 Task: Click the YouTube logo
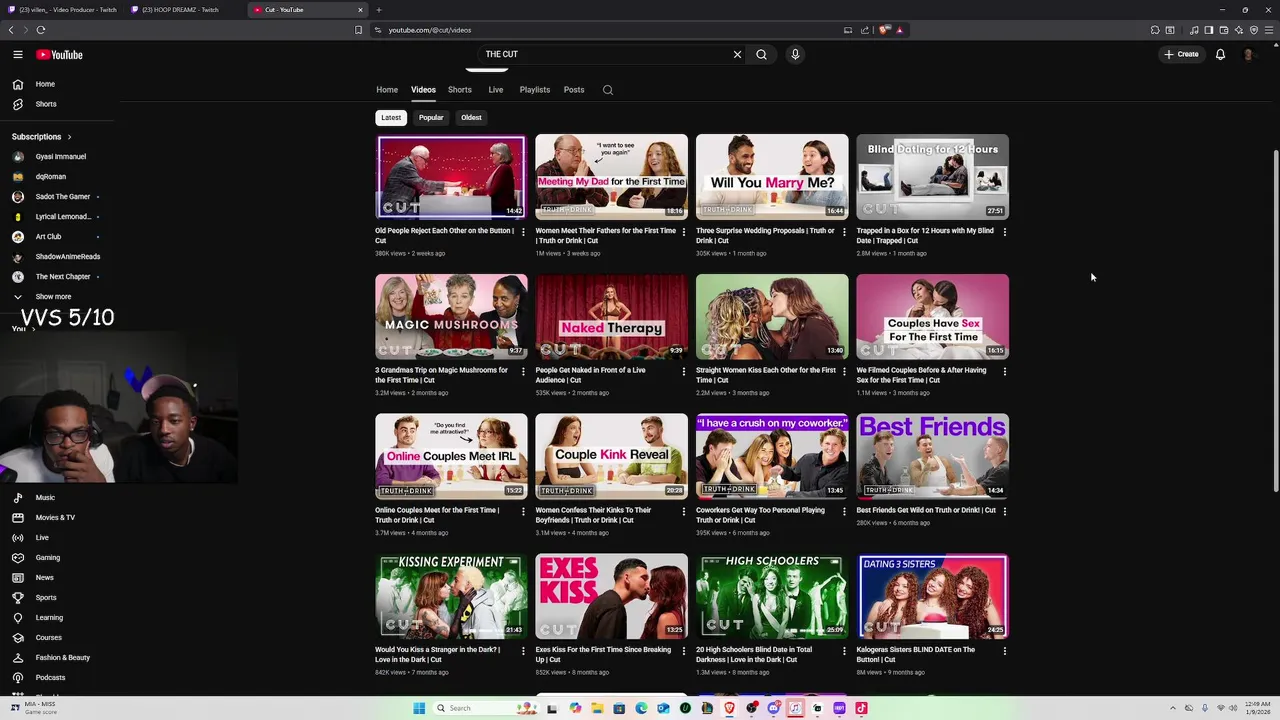59,55
